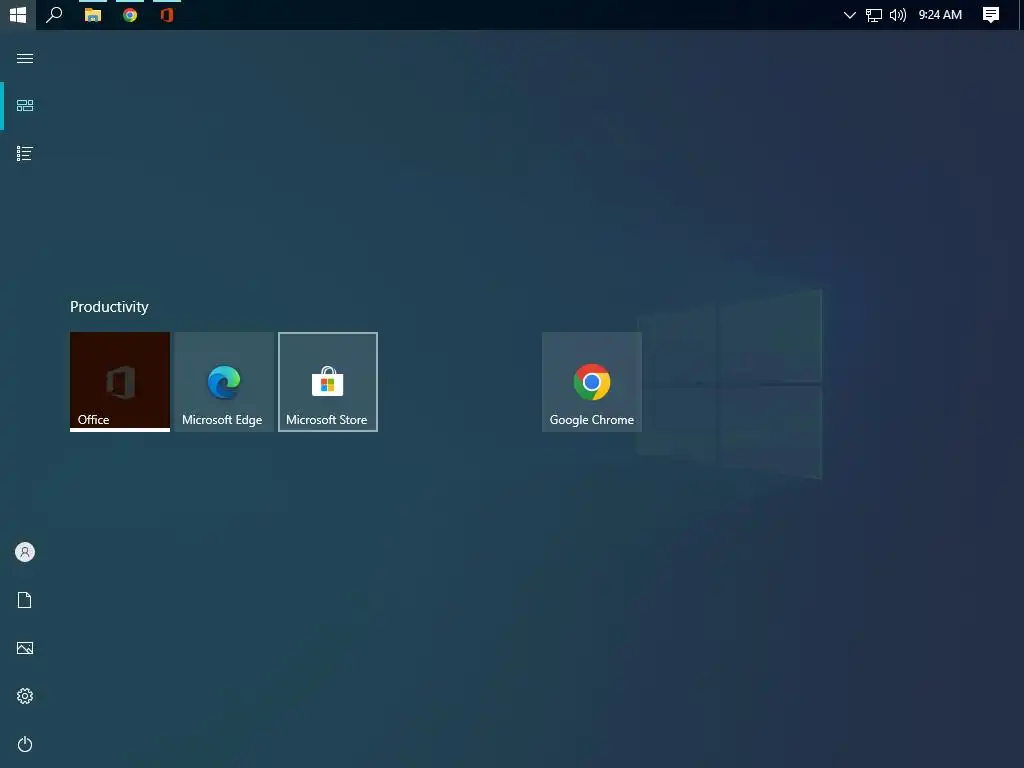The height and width of the screenshot is (768, 1024).
Task: Click the Windows Start logo button
Action: point(18,14)
